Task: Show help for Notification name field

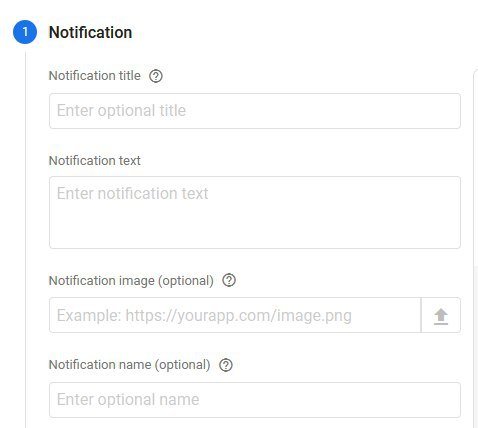Action: 226,365
